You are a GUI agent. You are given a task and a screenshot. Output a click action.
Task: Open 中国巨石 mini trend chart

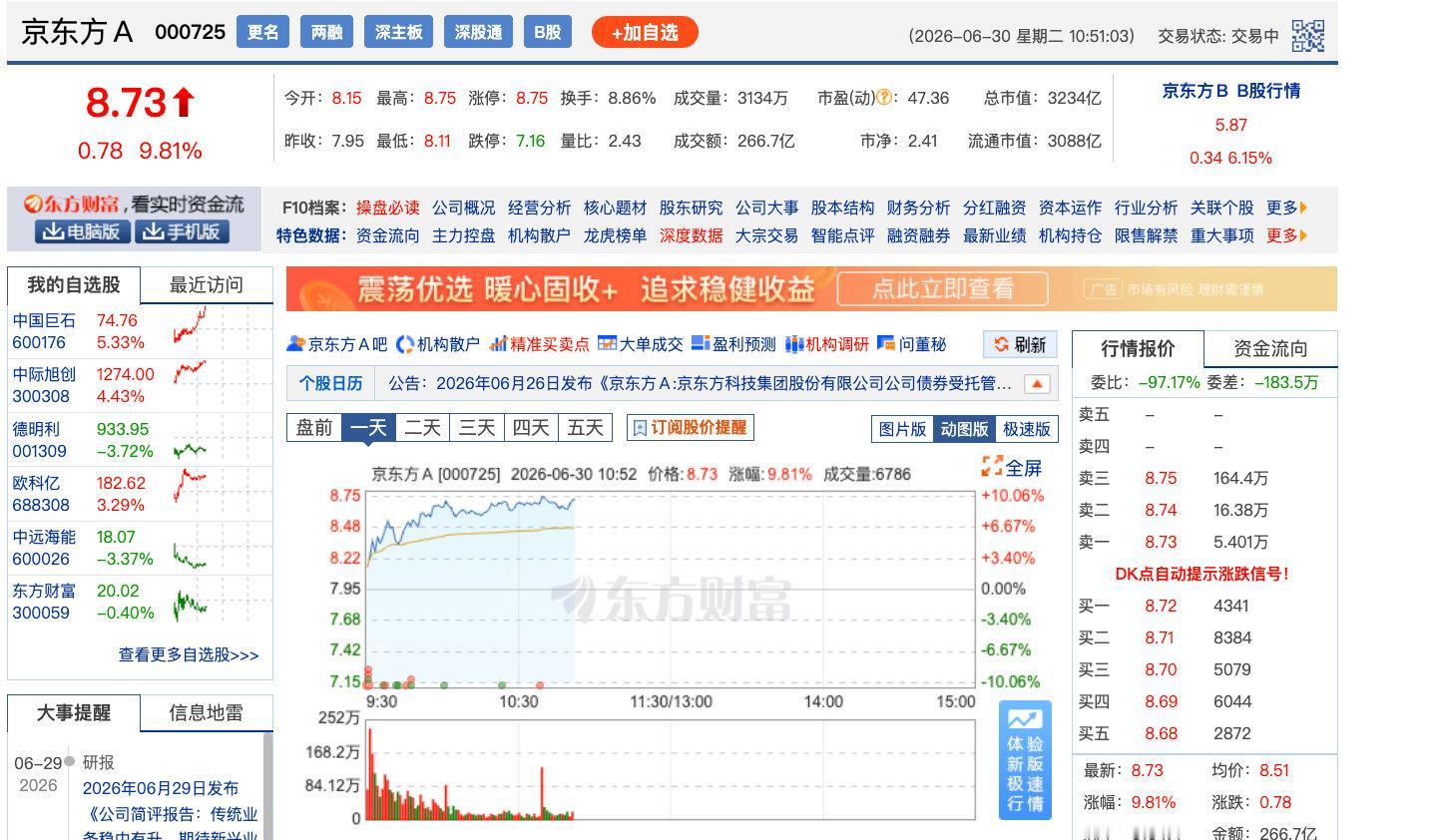(x=190, y=325)
